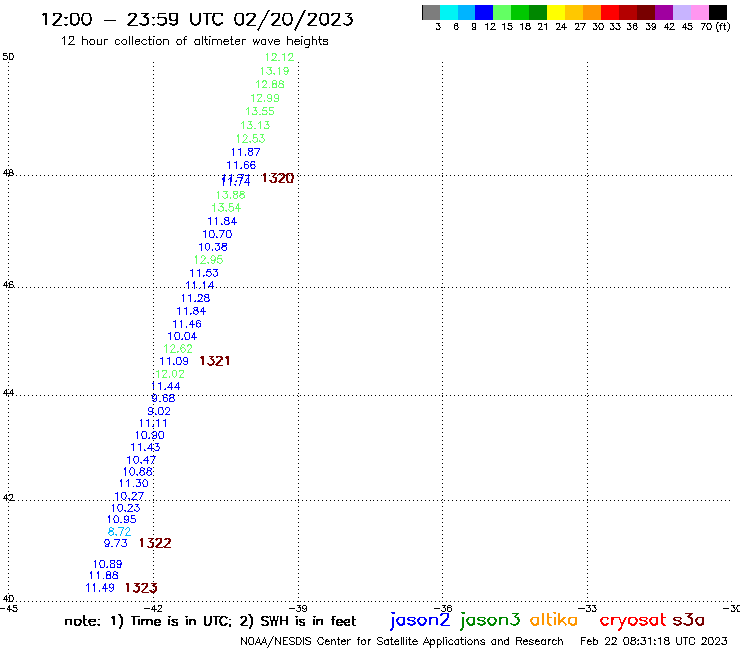
Task: Click the blue value '11.87'
Action: click(246, 152)
